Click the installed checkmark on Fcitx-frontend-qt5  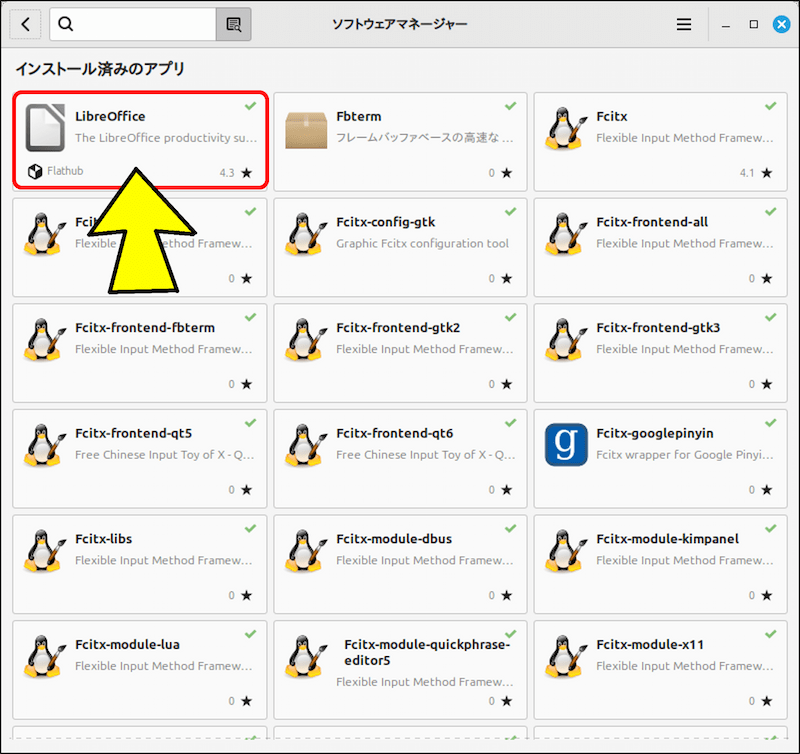(x=249, y=421)
